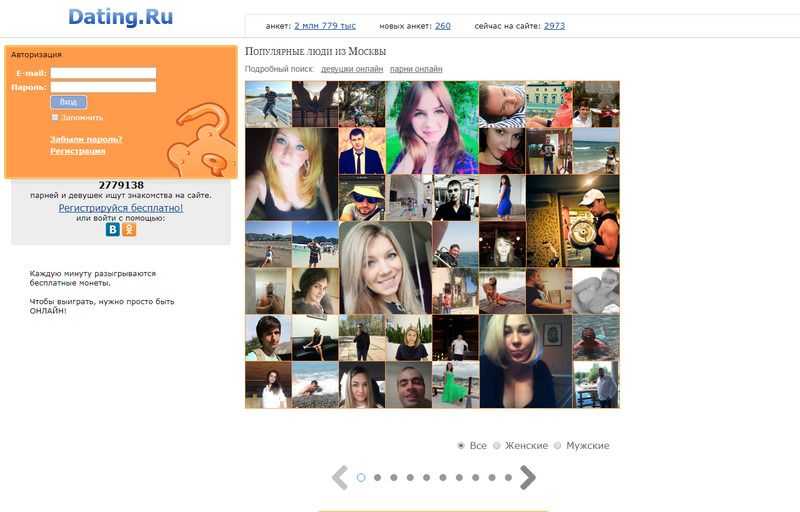Select the Женские radio button
This screenshot has height=512, width=800.
(x=496, y=446)
